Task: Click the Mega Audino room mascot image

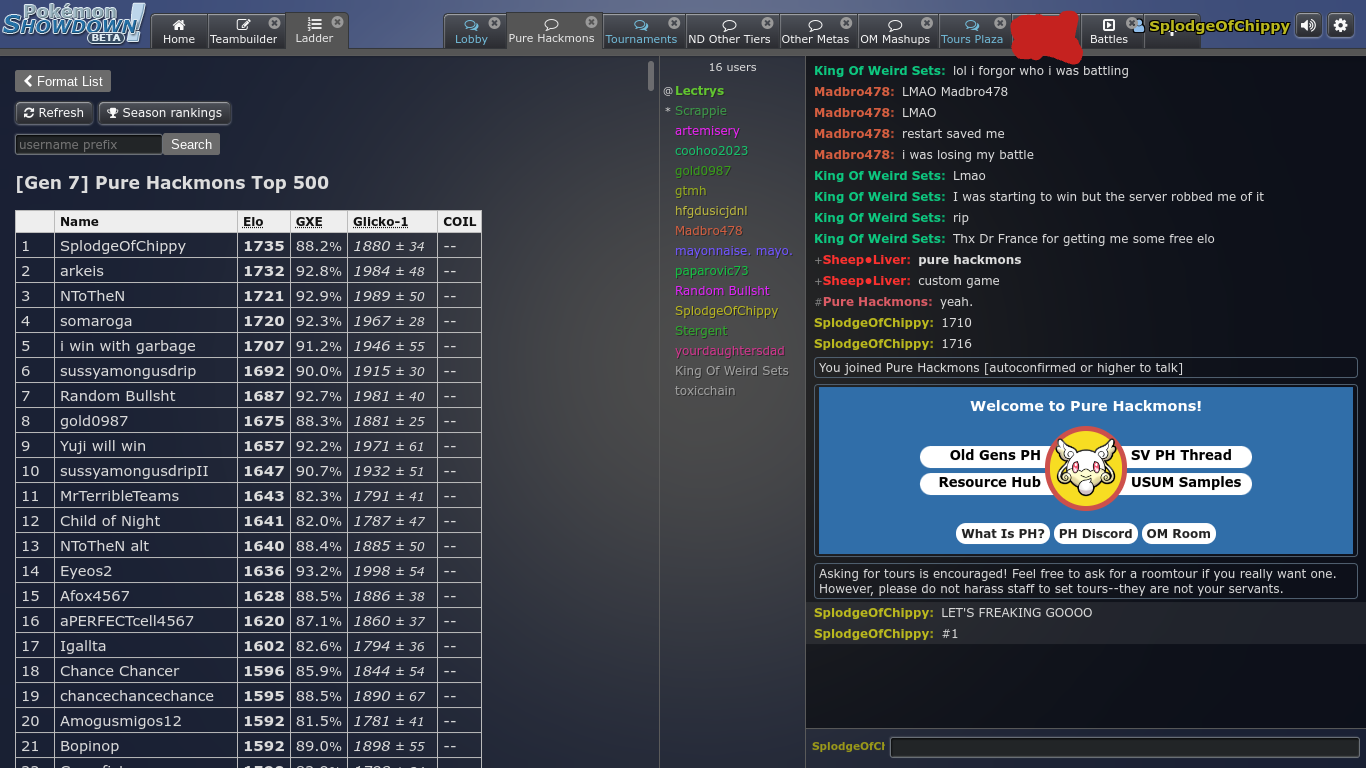Action: click(x=1085, y=468)
